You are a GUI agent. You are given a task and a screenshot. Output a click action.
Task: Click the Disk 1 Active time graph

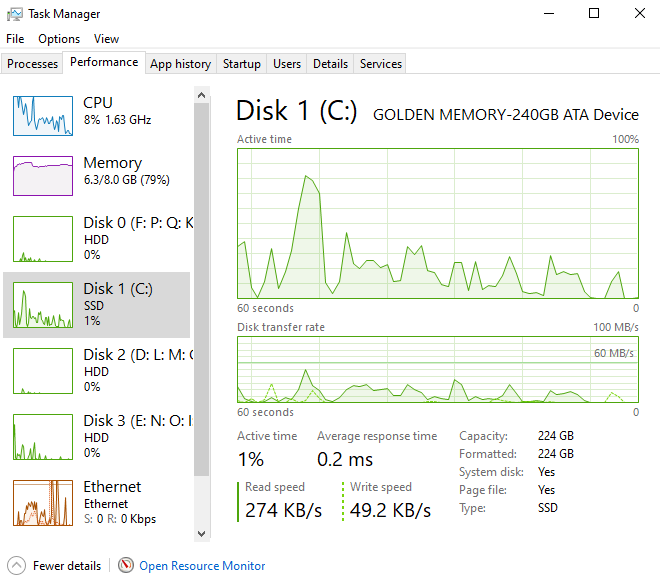tap(438, 223)
